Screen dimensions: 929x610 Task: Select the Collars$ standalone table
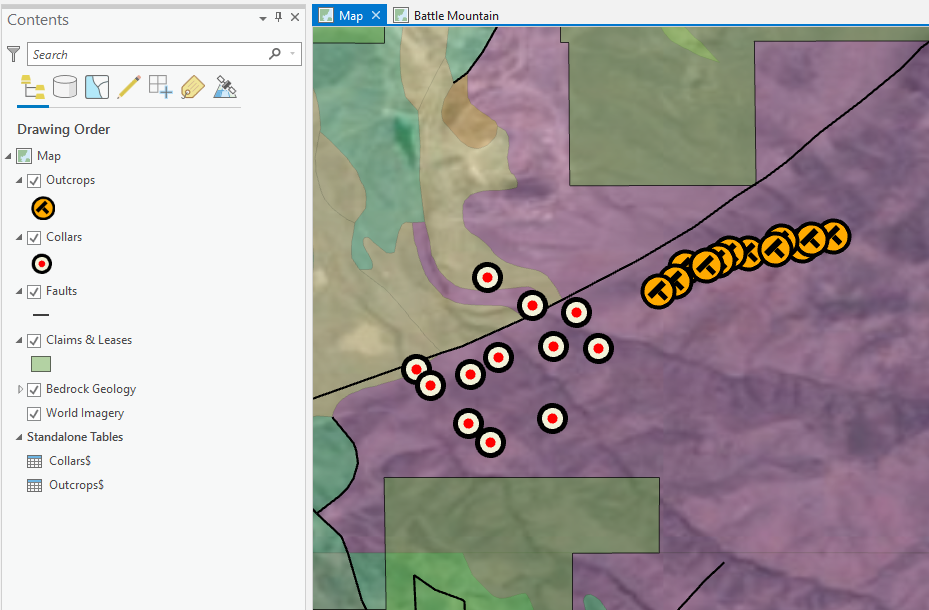(x=70, y=461)
